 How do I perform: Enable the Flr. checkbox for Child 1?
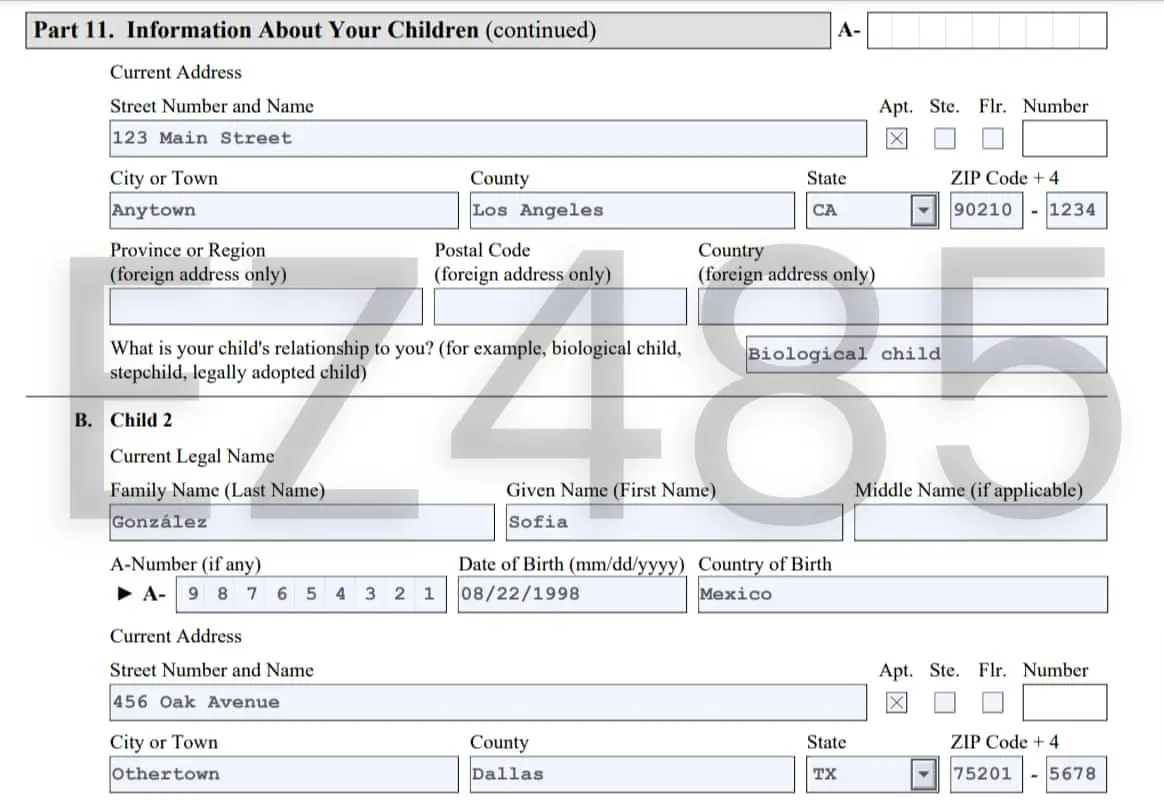pyautogui.click(x=992, y=138)
